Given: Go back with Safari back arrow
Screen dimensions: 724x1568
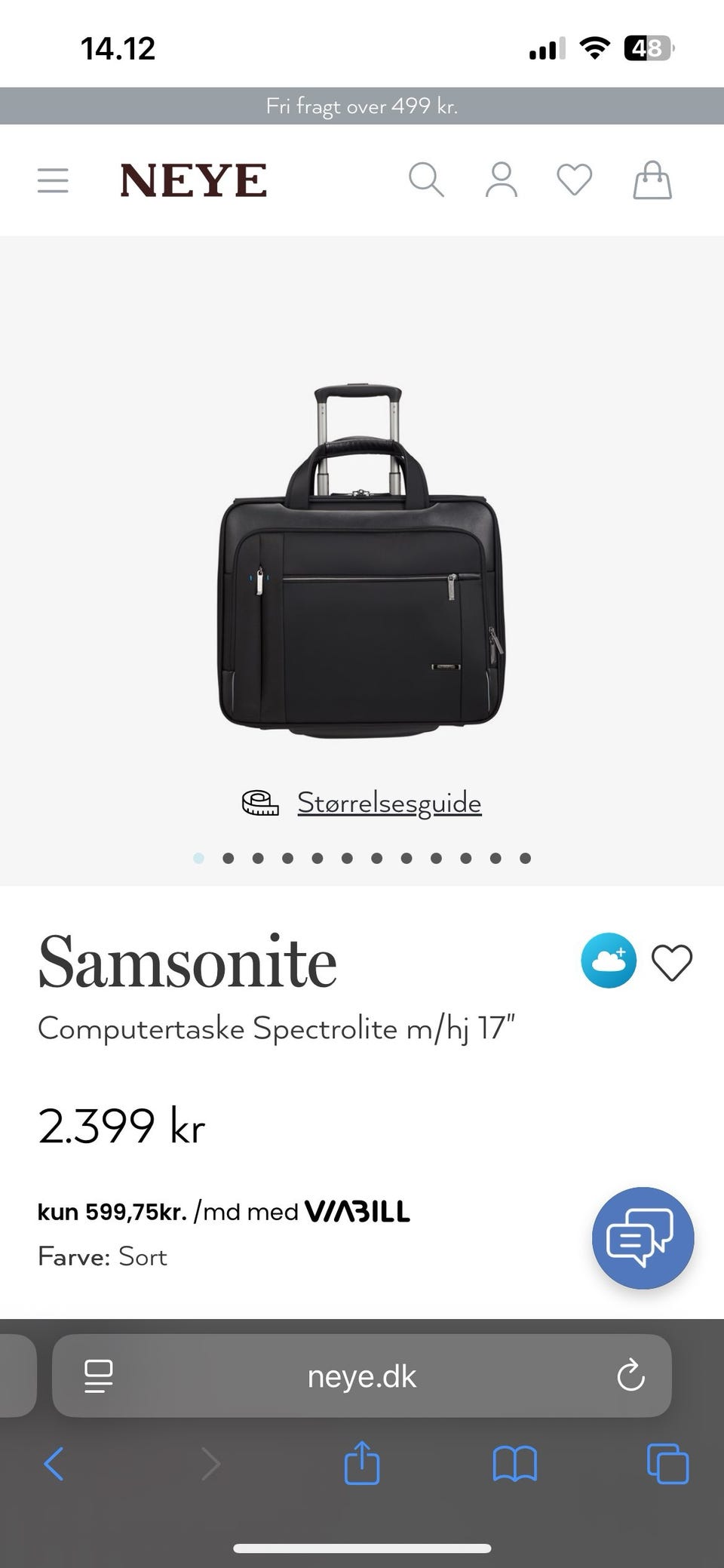Looking at the screenshot, I should pos(54,1465).
